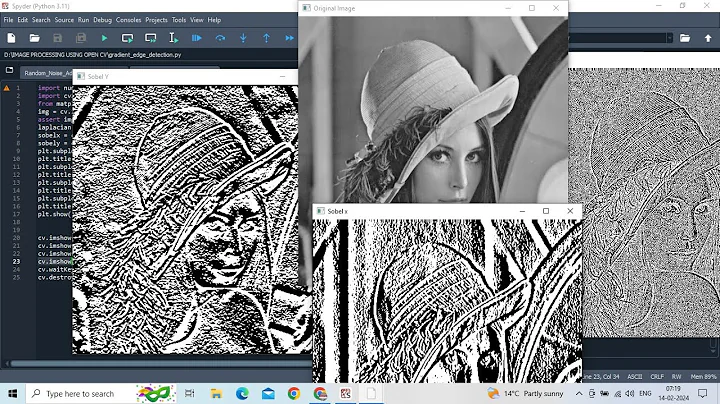Open the network status tray icon
This screenshot has height=404, width=720.
[618, 393]
